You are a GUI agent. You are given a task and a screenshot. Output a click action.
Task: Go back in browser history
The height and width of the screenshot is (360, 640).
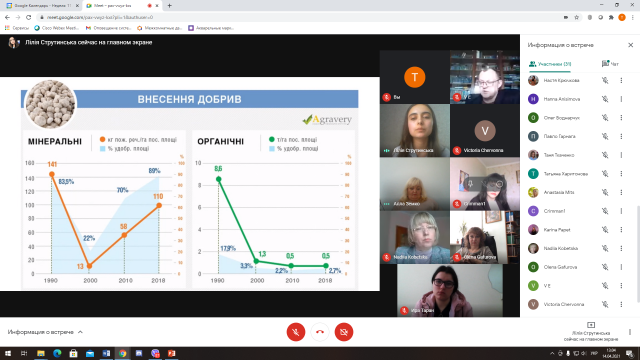point(7,17)
